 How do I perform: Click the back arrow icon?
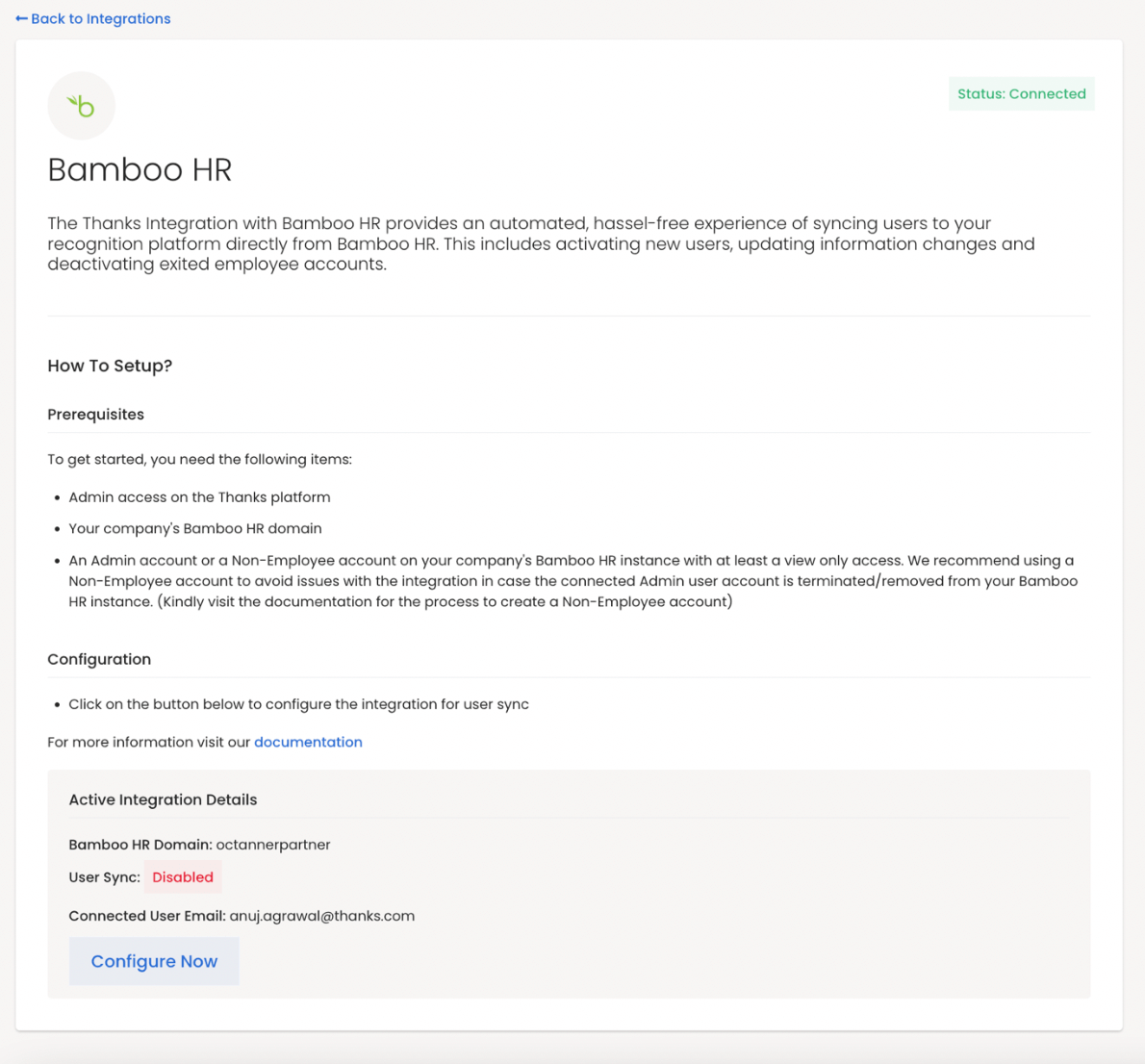[21, 19]
